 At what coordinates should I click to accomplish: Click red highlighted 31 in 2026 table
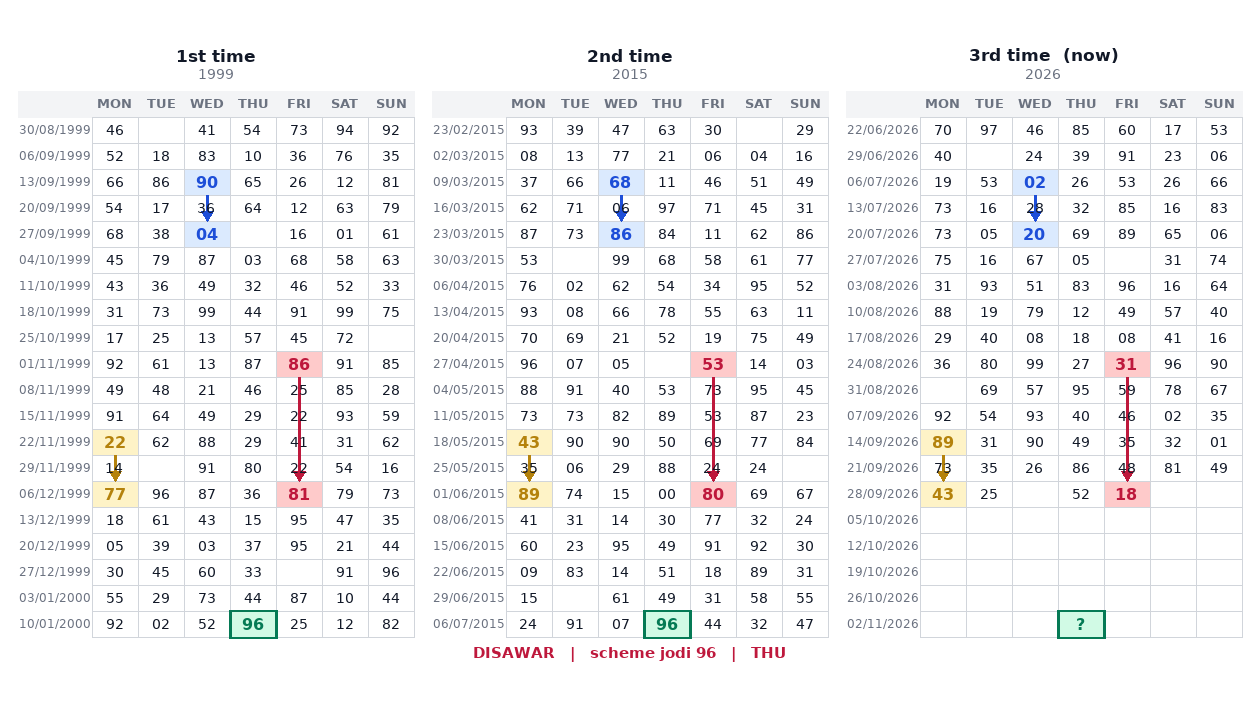click(1127, 364)
